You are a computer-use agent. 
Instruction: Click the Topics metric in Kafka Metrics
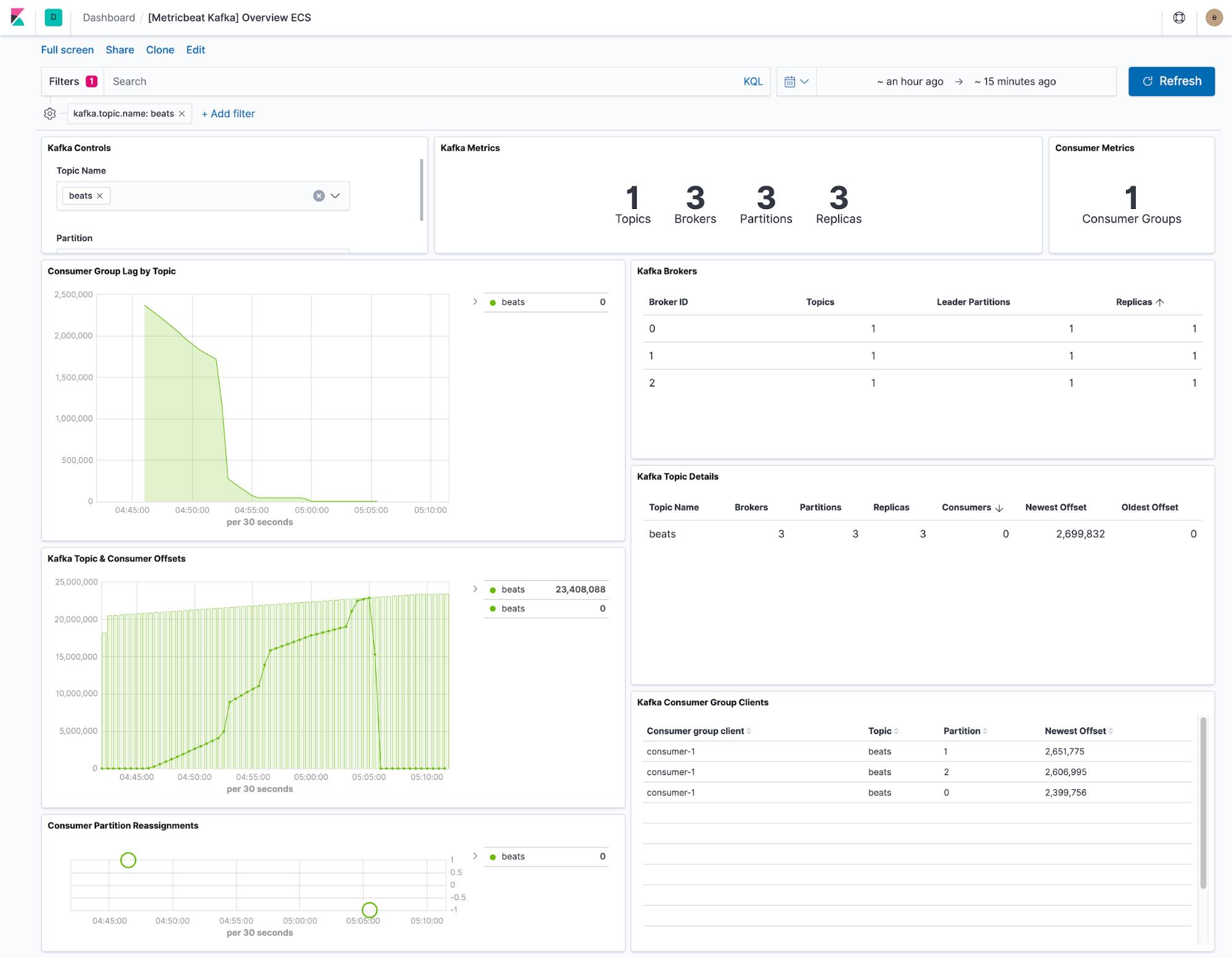(x=633, y=205)
